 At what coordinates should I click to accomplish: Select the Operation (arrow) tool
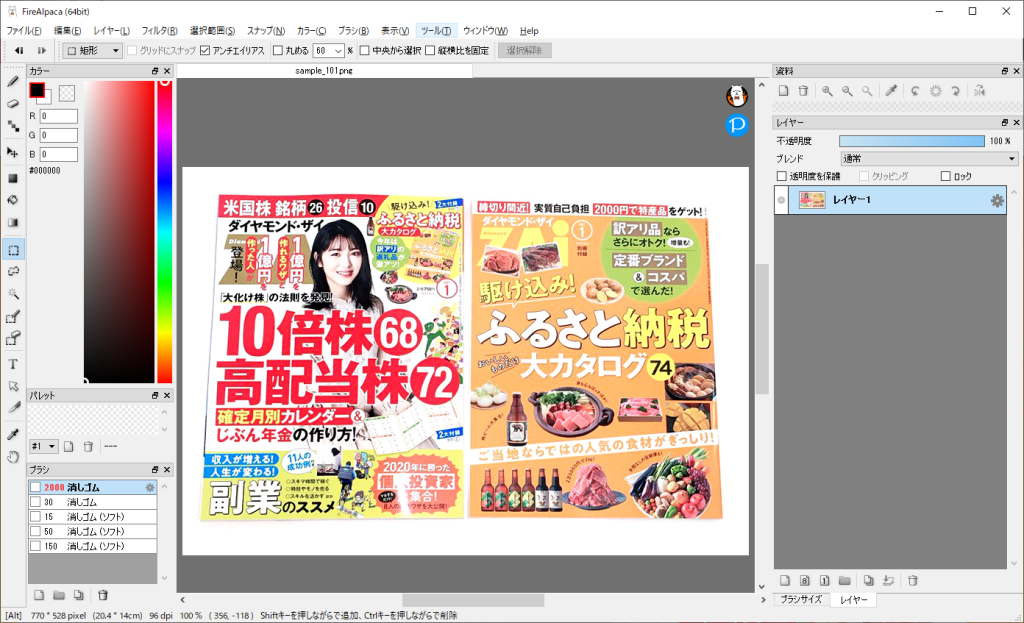(x=13, y=386)
